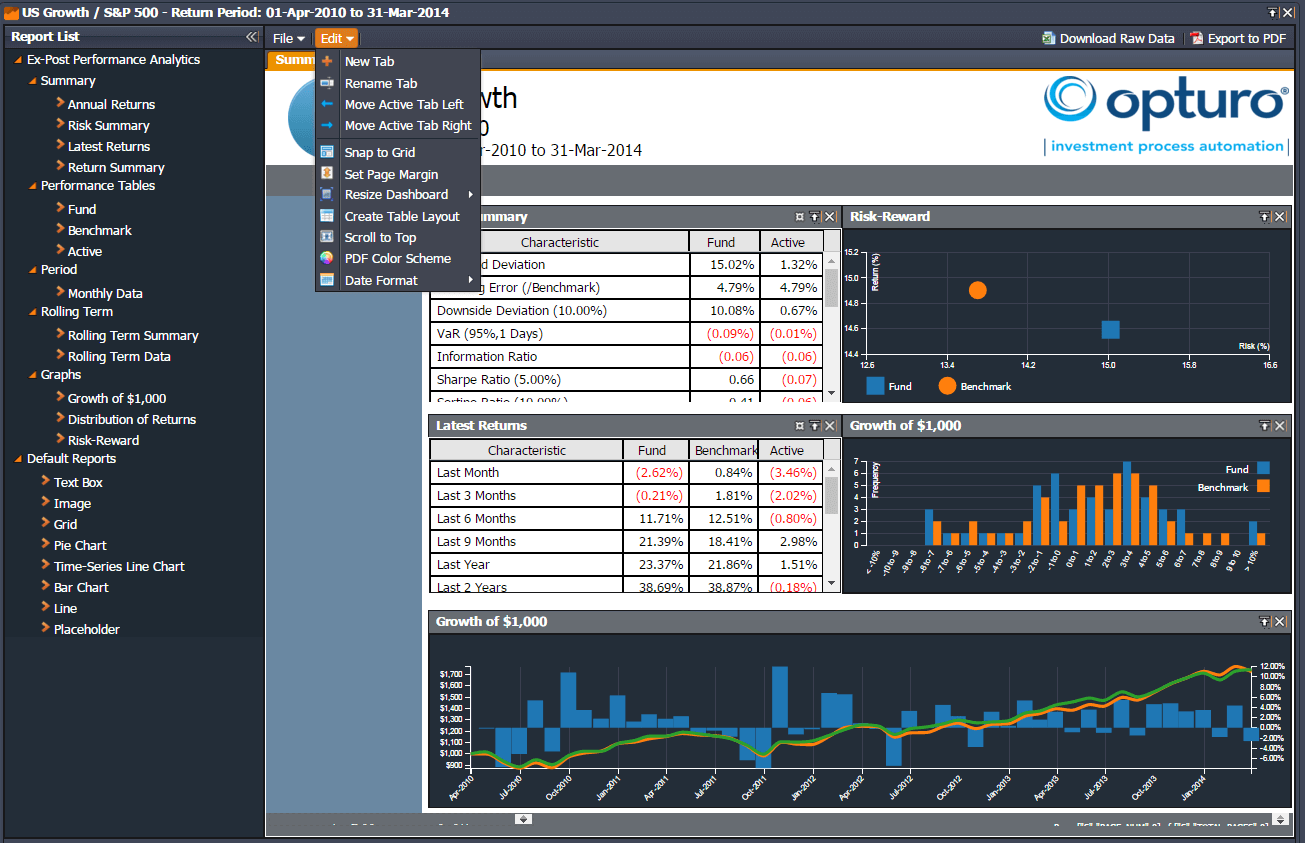
Task: Select Rename Tab from the Edit menu
Action: pos(381,84)
